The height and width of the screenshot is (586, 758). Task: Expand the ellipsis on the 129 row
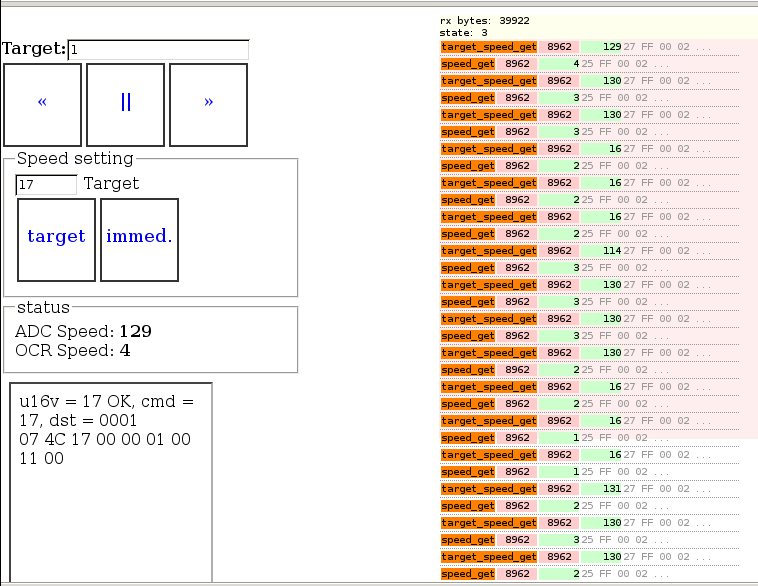tap(703, 47)
